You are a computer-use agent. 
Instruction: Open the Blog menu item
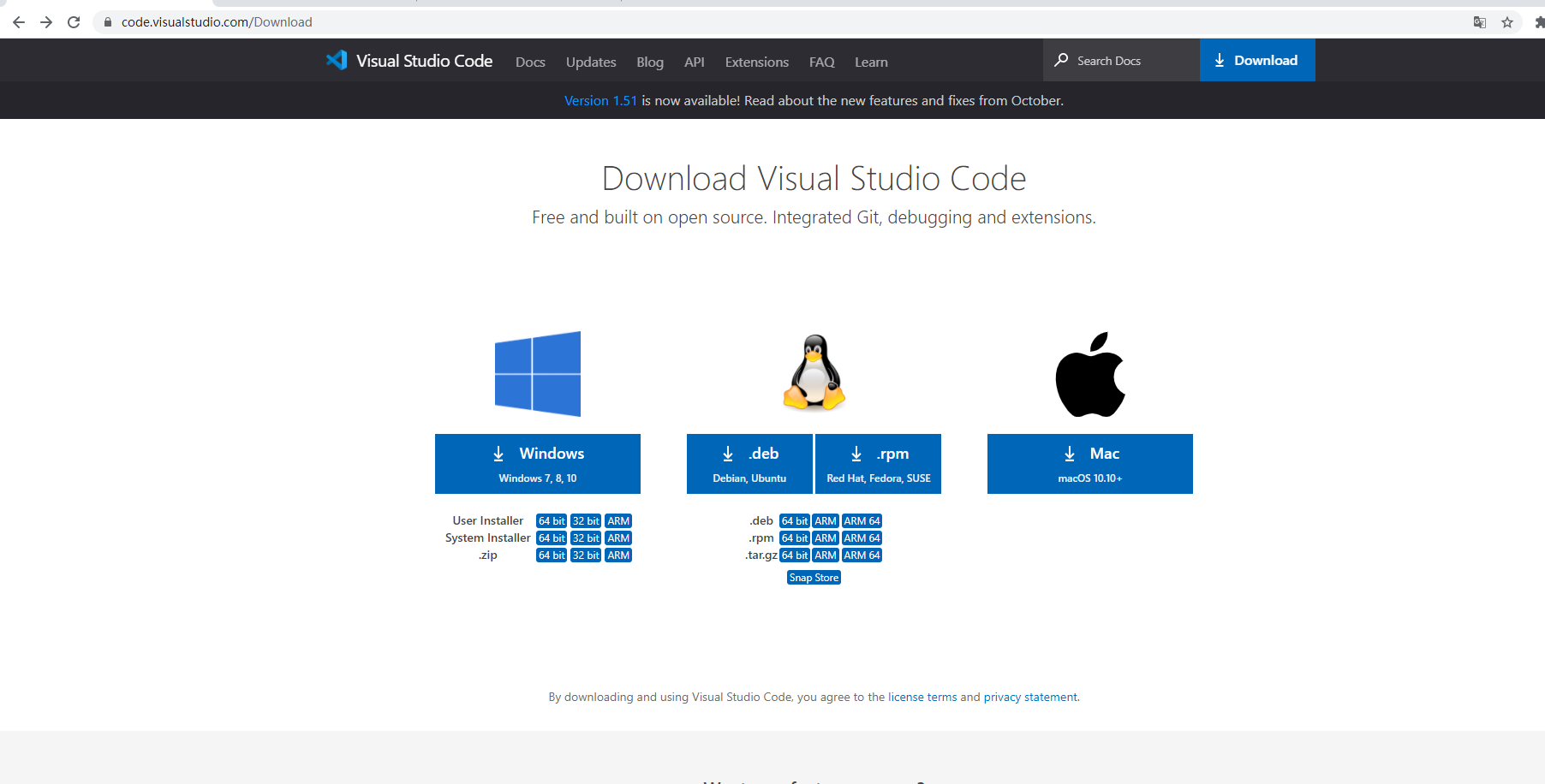tap(650, 62)
